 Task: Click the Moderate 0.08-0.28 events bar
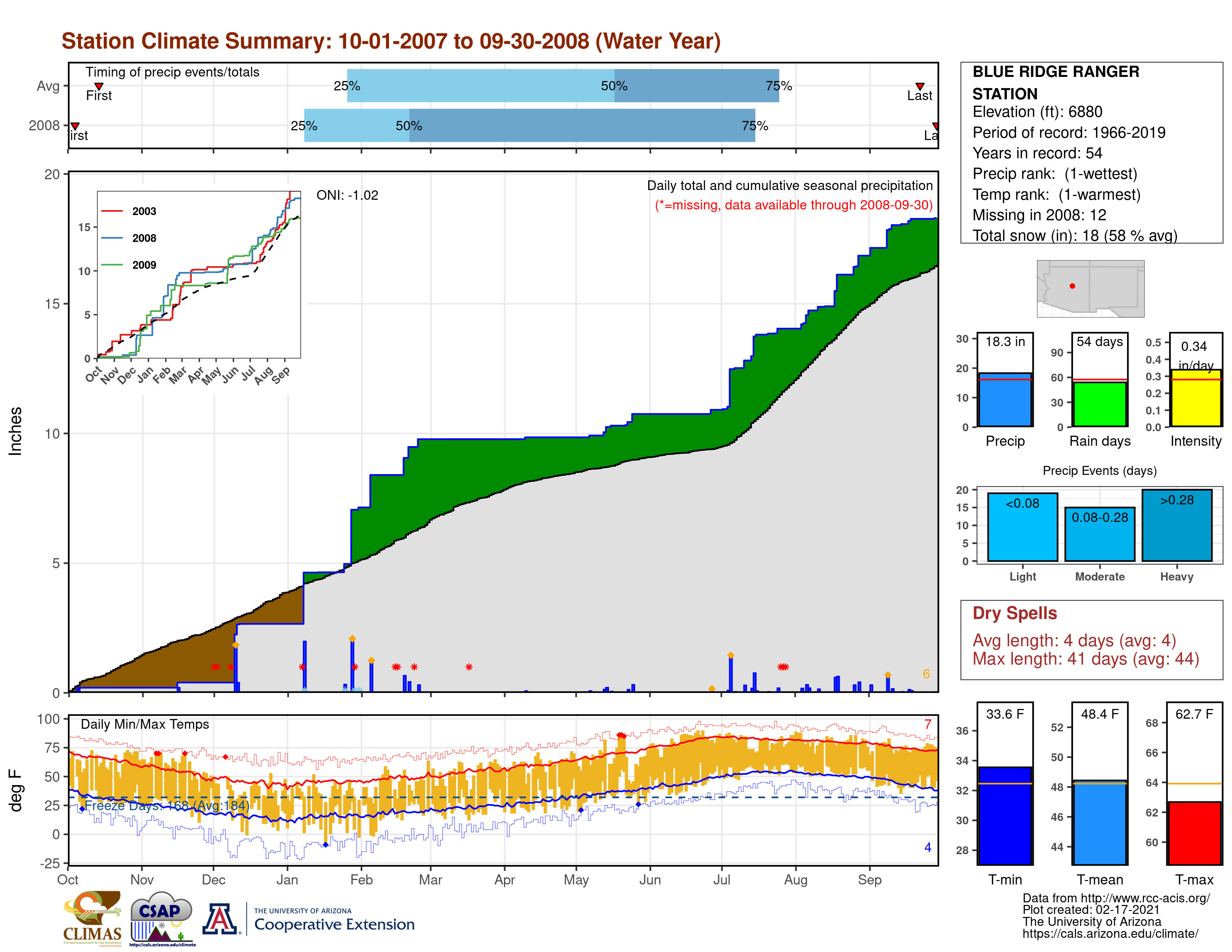click(1099, 534)
